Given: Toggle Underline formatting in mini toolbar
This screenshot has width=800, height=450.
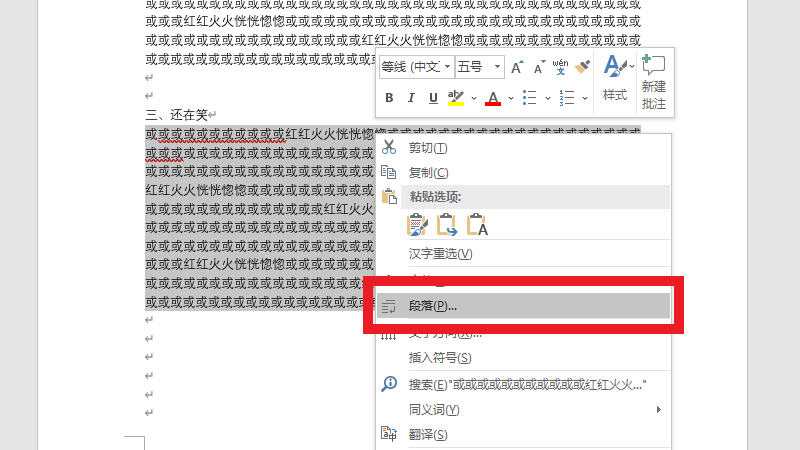Looking at the screenshot, I should pos(433,98).
